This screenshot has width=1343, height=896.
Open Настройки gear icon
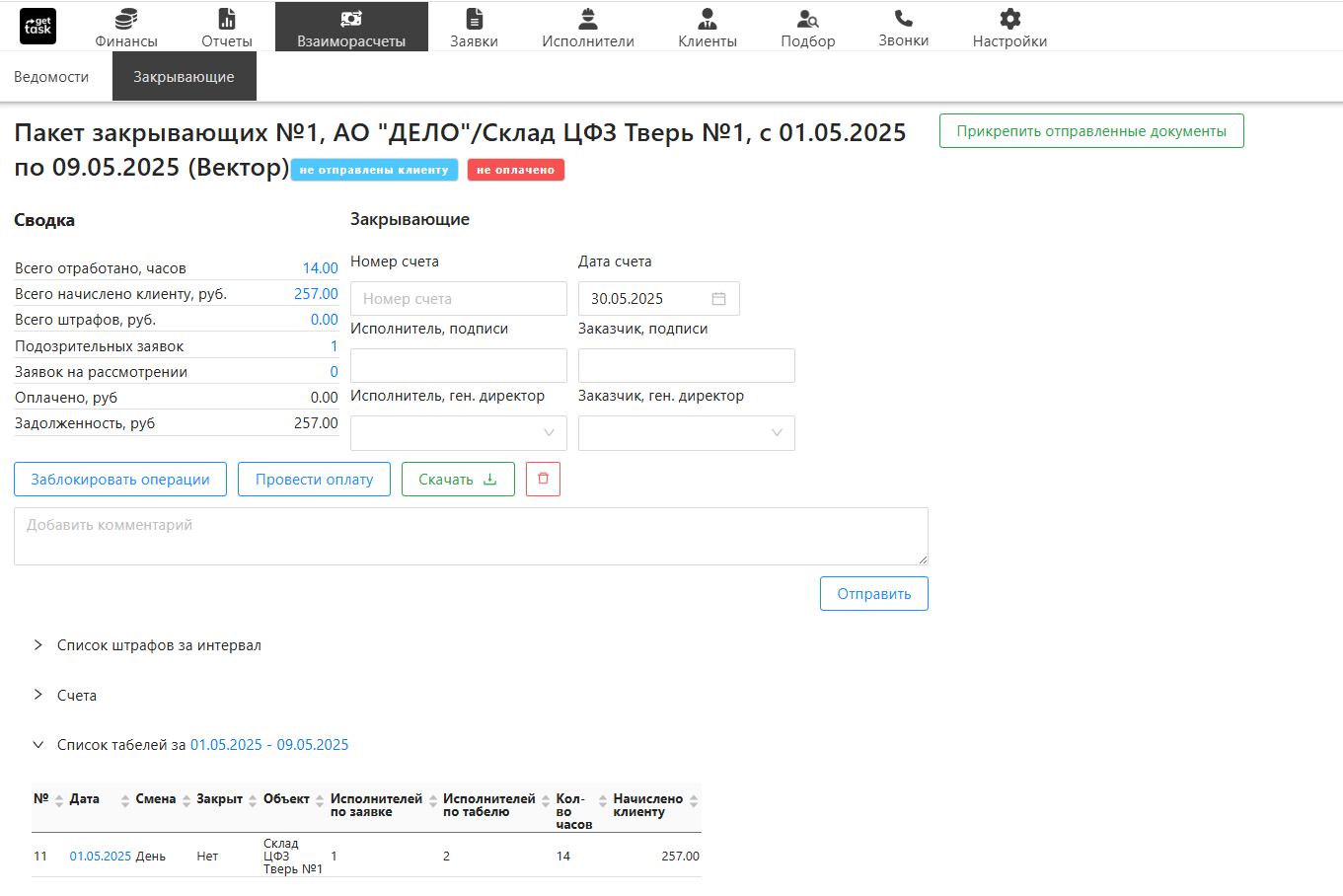click(x=1009, y=19)
